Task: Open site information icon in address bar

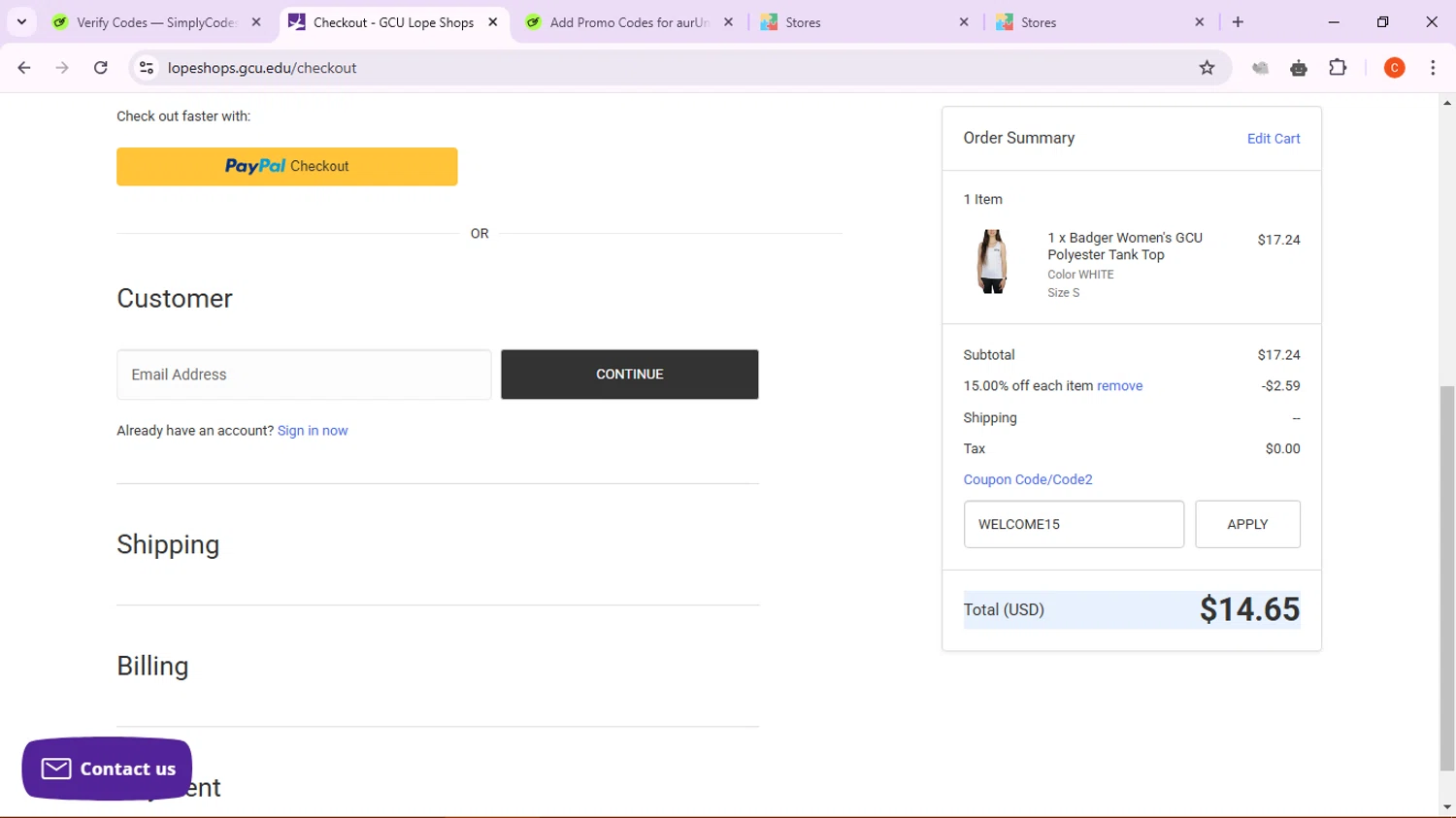Action: [147, 68]
